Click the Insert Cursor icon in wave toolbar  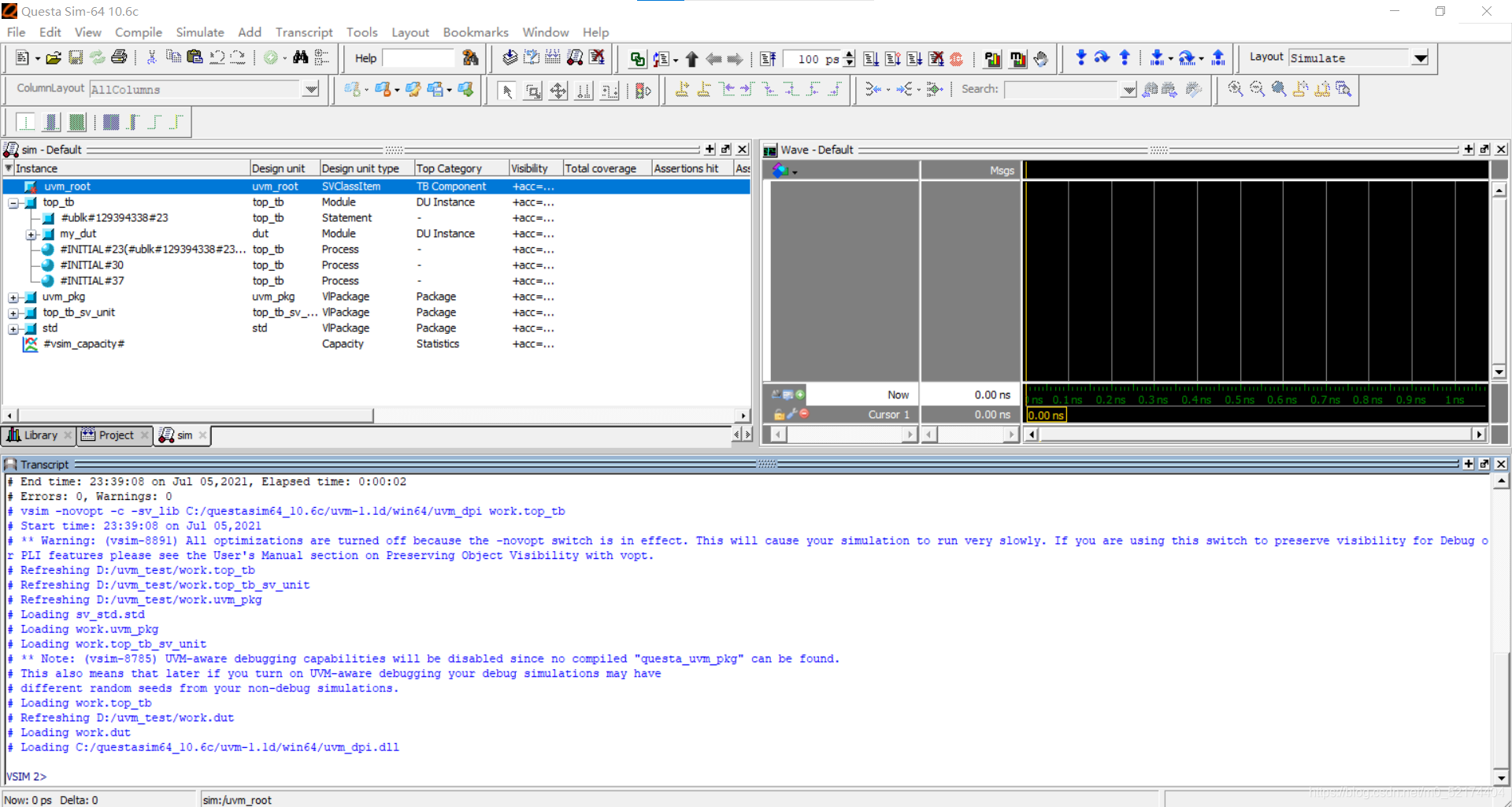[682, 90]
